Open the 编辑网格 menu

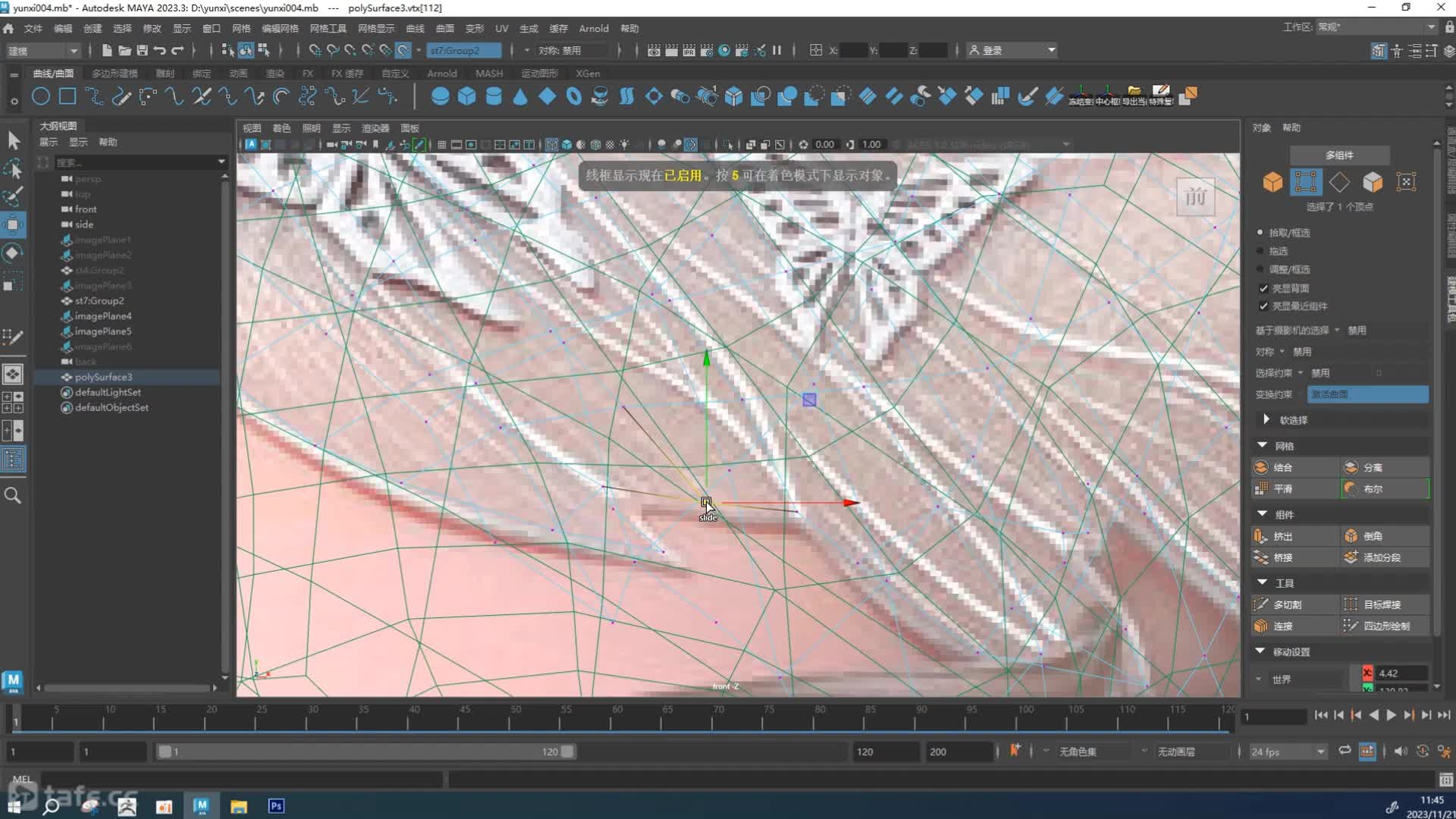280,28
